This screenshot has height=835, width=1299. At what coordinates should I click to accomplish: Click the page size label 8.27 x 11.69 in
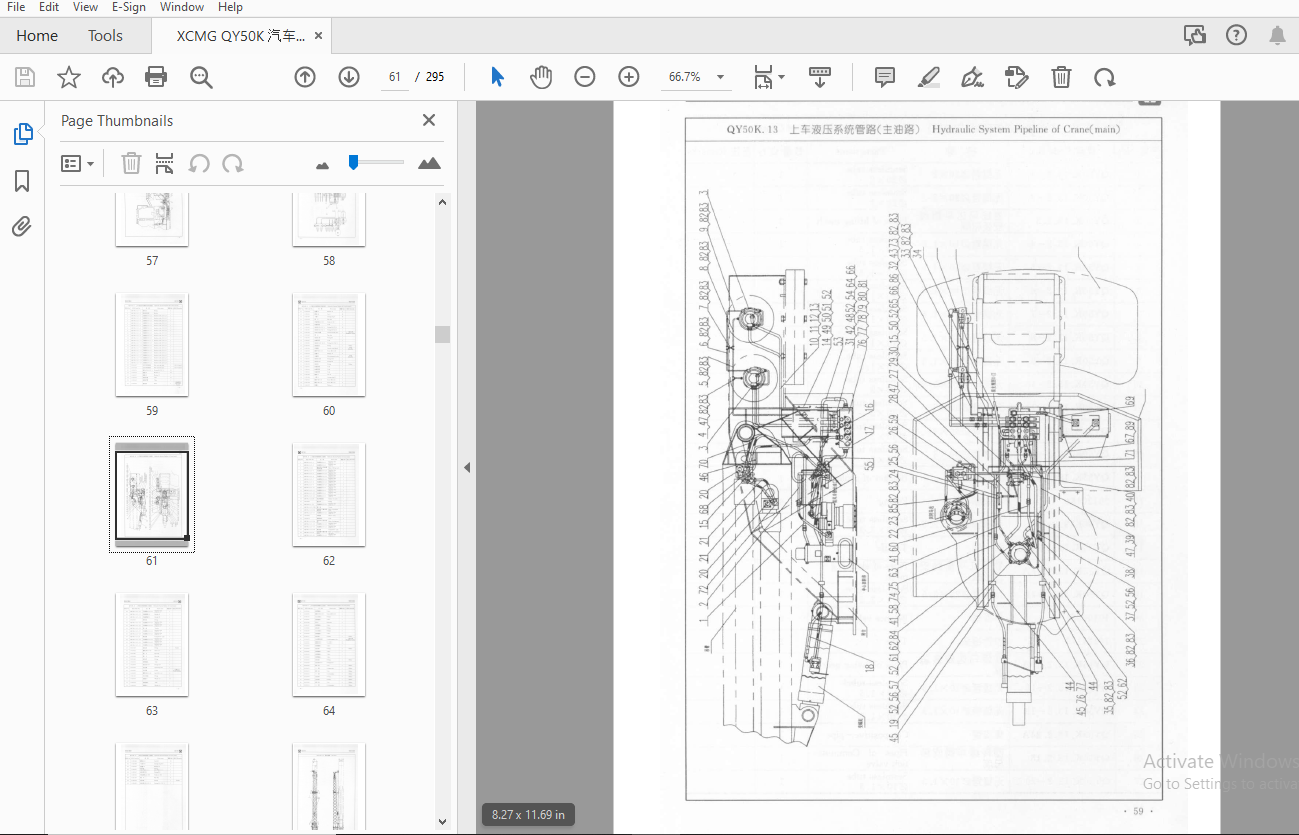529,815
